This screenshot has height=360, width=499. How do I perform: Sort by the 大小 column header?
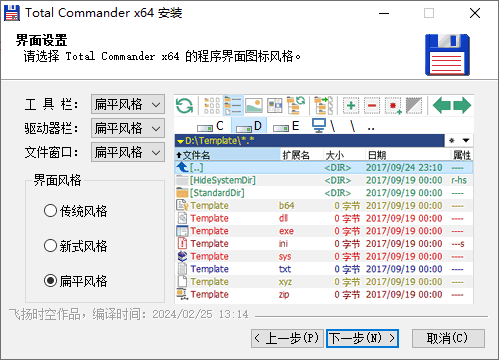tap(344, 155)
